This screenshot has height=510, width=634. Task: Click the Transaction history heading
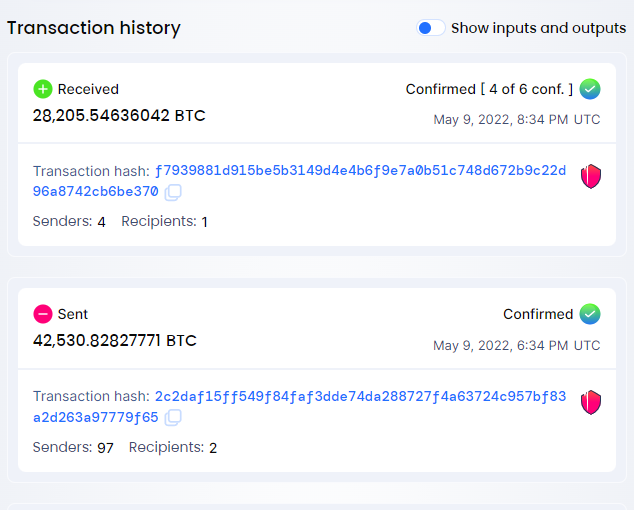coord(94,28)
